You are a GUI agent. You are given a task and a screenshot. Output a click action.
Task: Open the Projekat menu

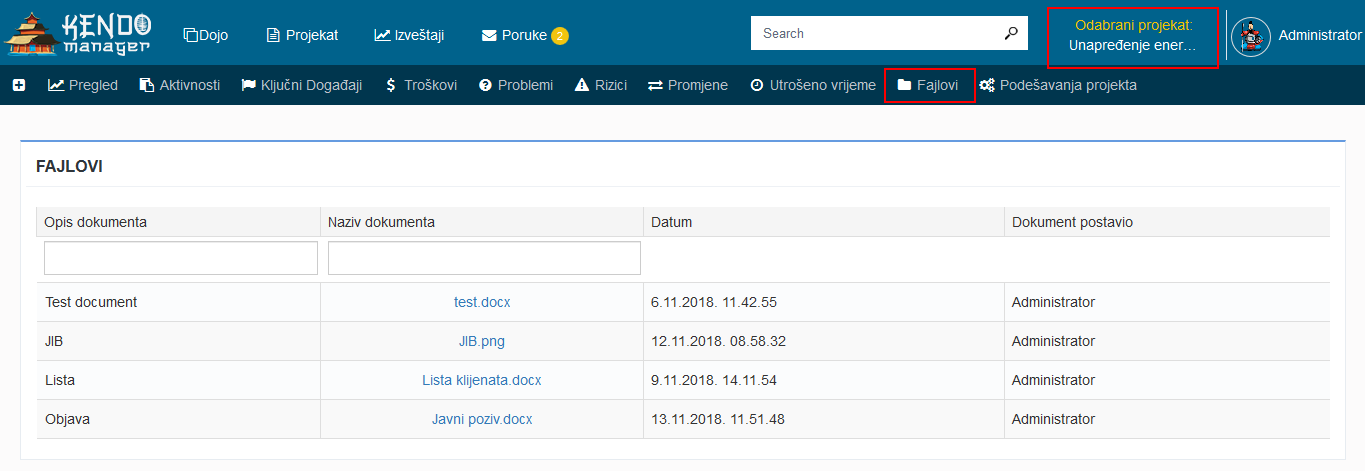point(302,35)
